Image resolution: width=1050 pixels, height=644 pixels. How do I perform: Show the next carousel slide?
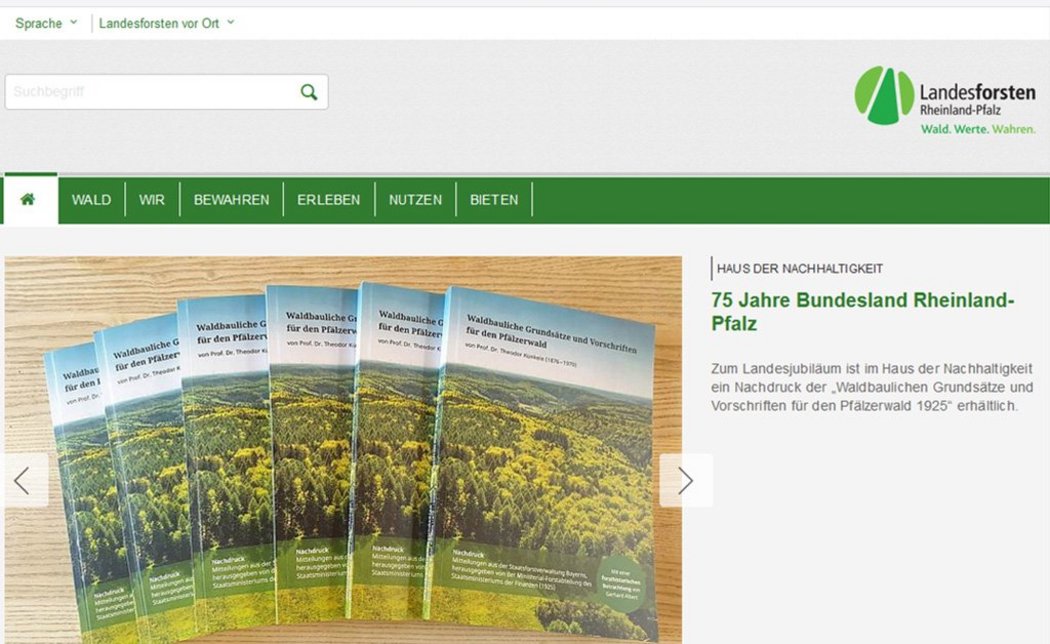tap(685, 480)
